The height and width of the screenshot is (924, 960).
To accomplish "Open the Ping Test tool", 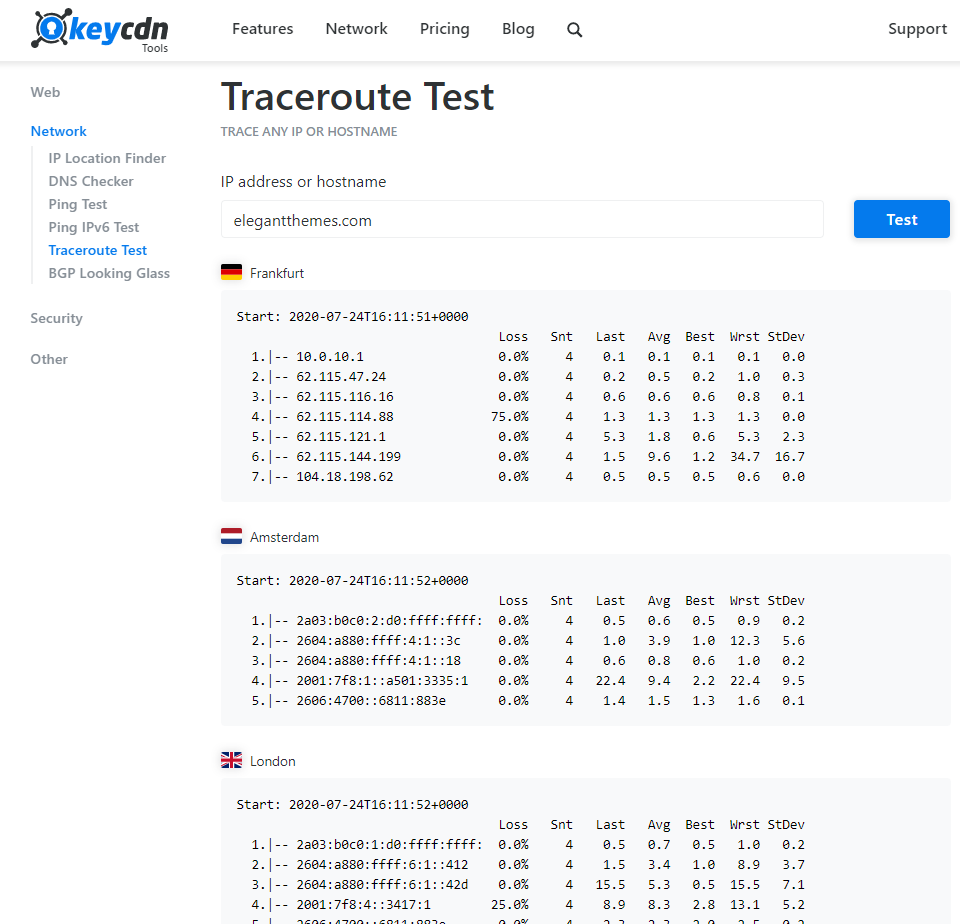I will [78, 203].
